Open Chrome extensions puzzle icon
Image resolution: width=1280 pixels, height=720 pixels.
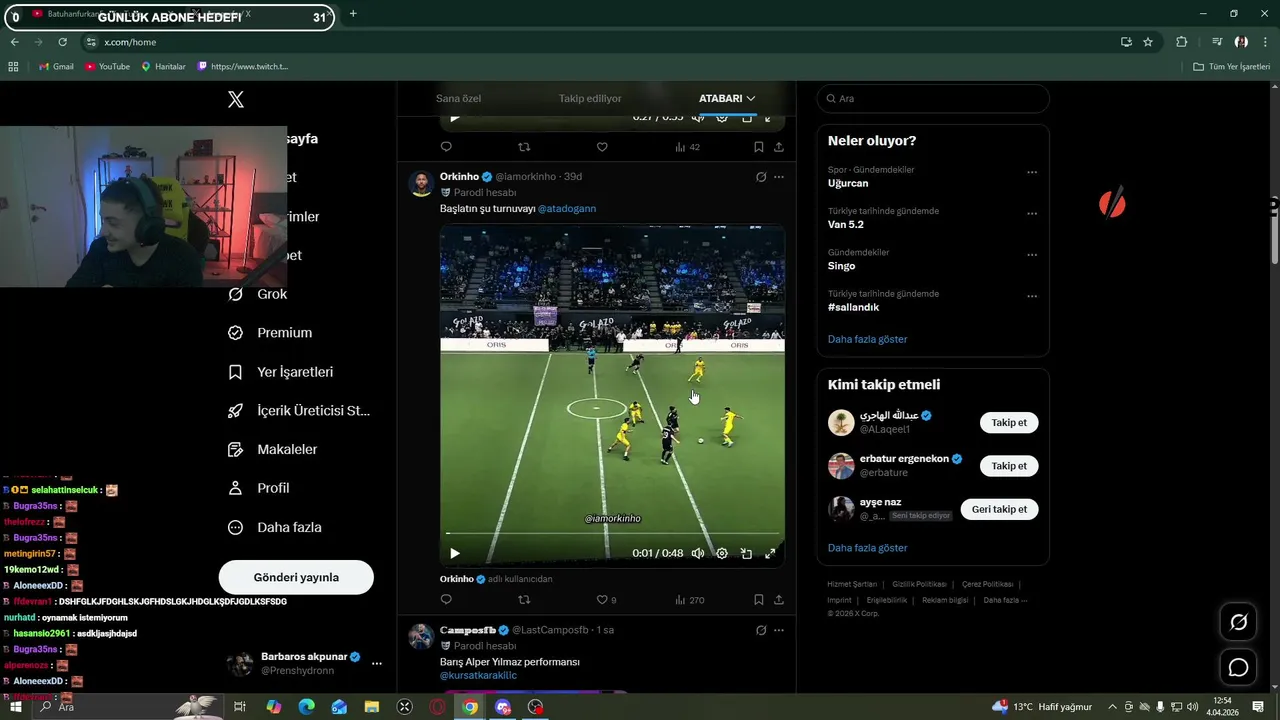pos(1181,42)
